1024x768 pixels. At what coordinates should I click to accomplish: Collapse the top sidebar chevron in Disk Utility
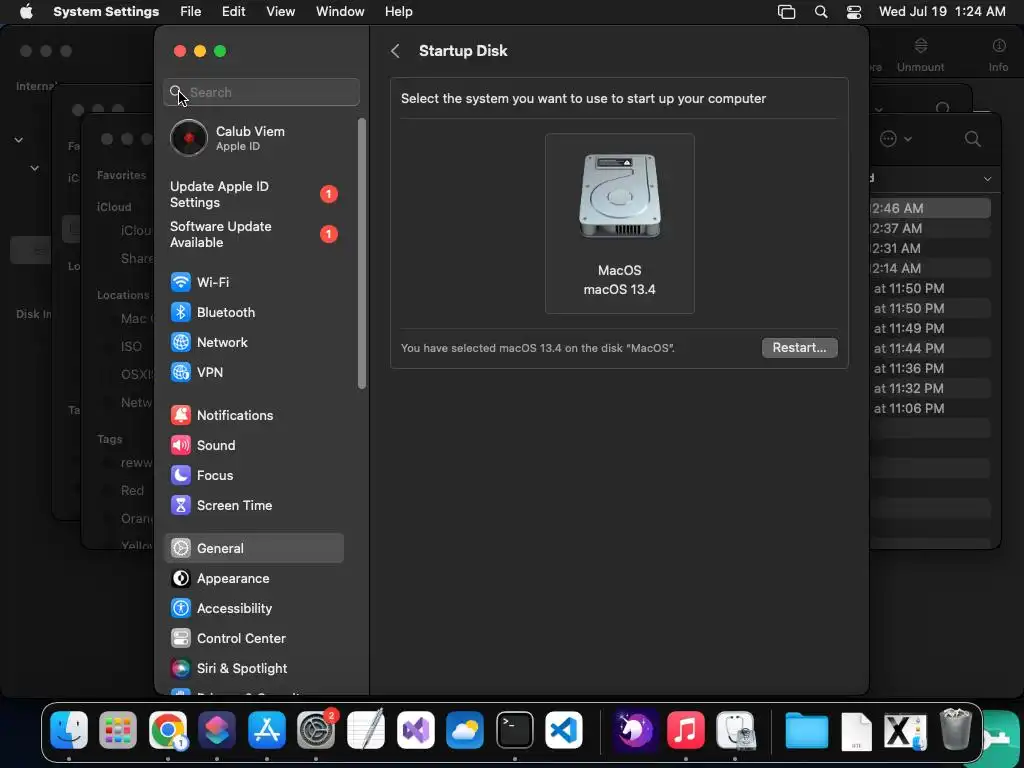coord(18,140)
